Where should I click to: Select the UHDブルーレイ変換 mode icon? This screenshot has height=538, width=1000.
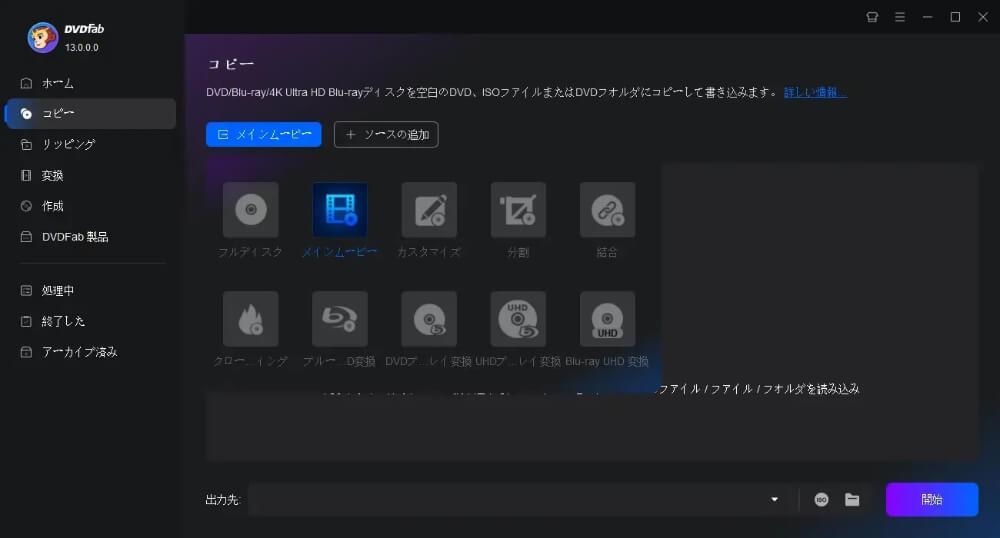point(518,319)
